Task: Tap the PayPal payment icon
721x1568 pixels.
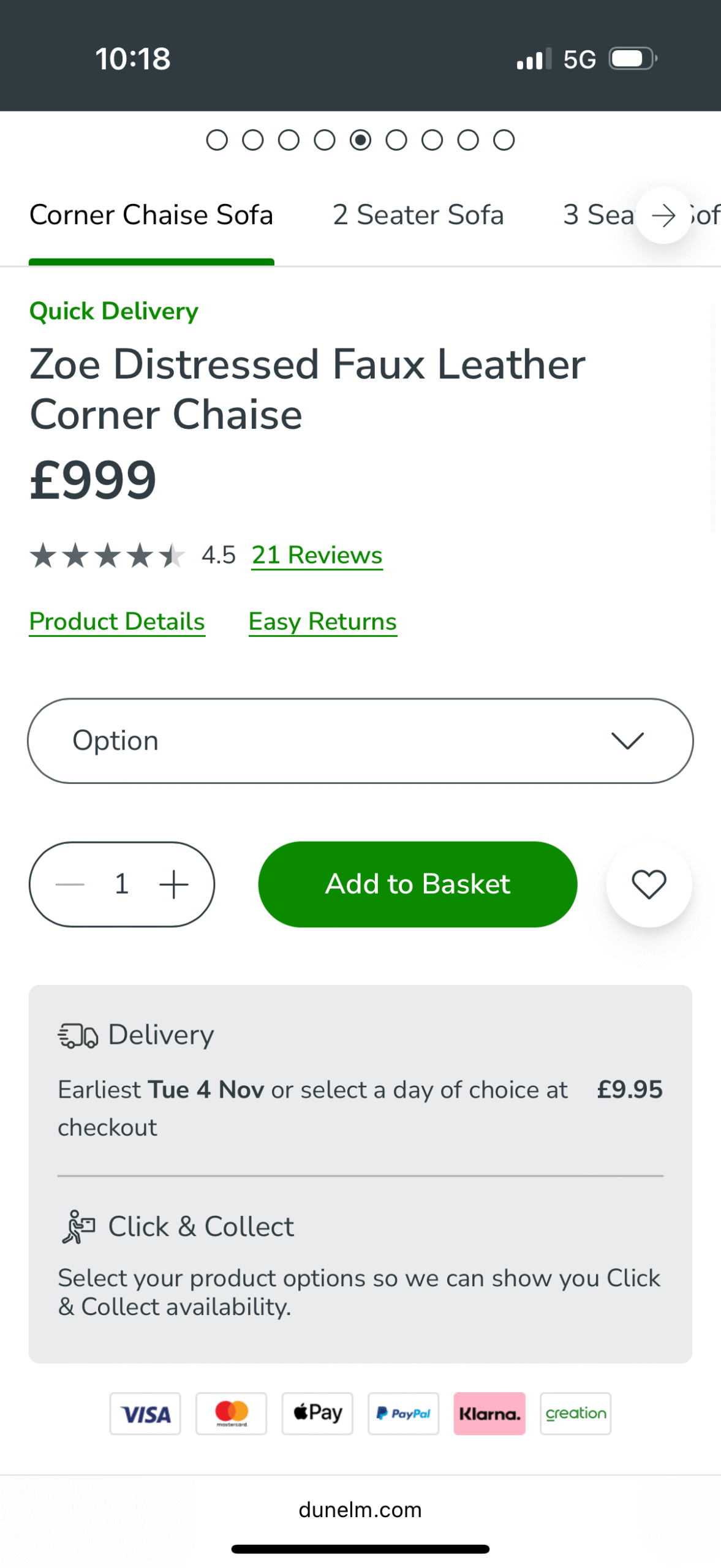Action: pos(403,1413)
